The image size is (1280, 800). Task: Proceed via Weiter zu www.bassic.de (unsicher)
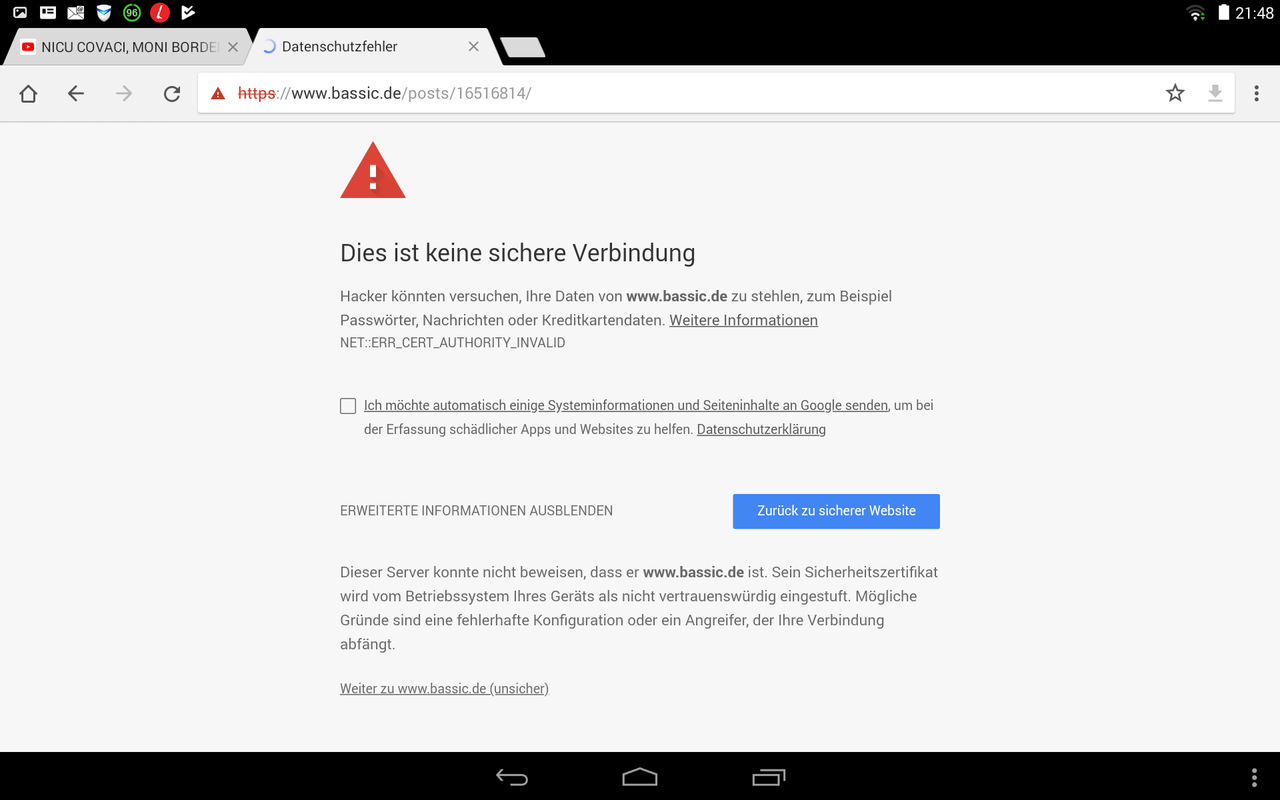pos(444,688)
